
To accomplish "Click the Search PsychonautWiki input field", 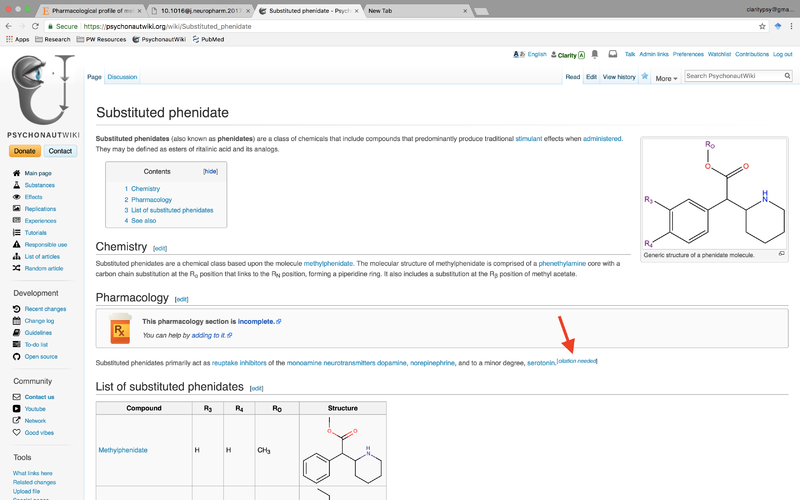I will 731,76.
